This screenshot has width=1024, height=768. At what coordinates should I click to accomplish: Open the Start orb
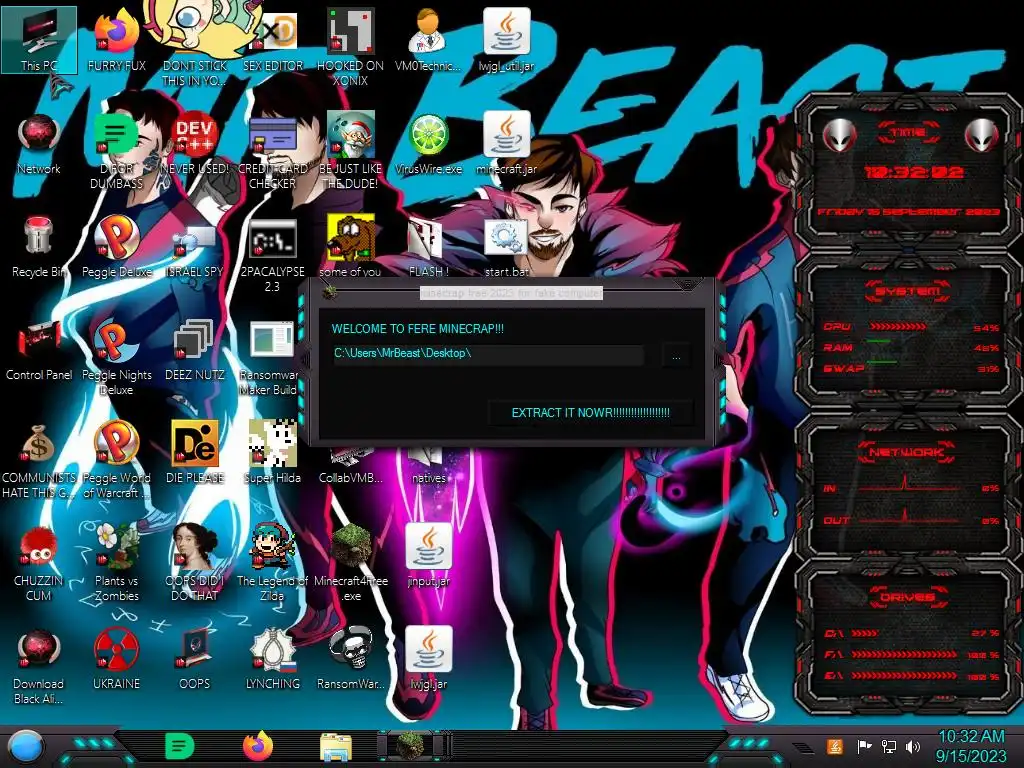click(x=24, y=748)
